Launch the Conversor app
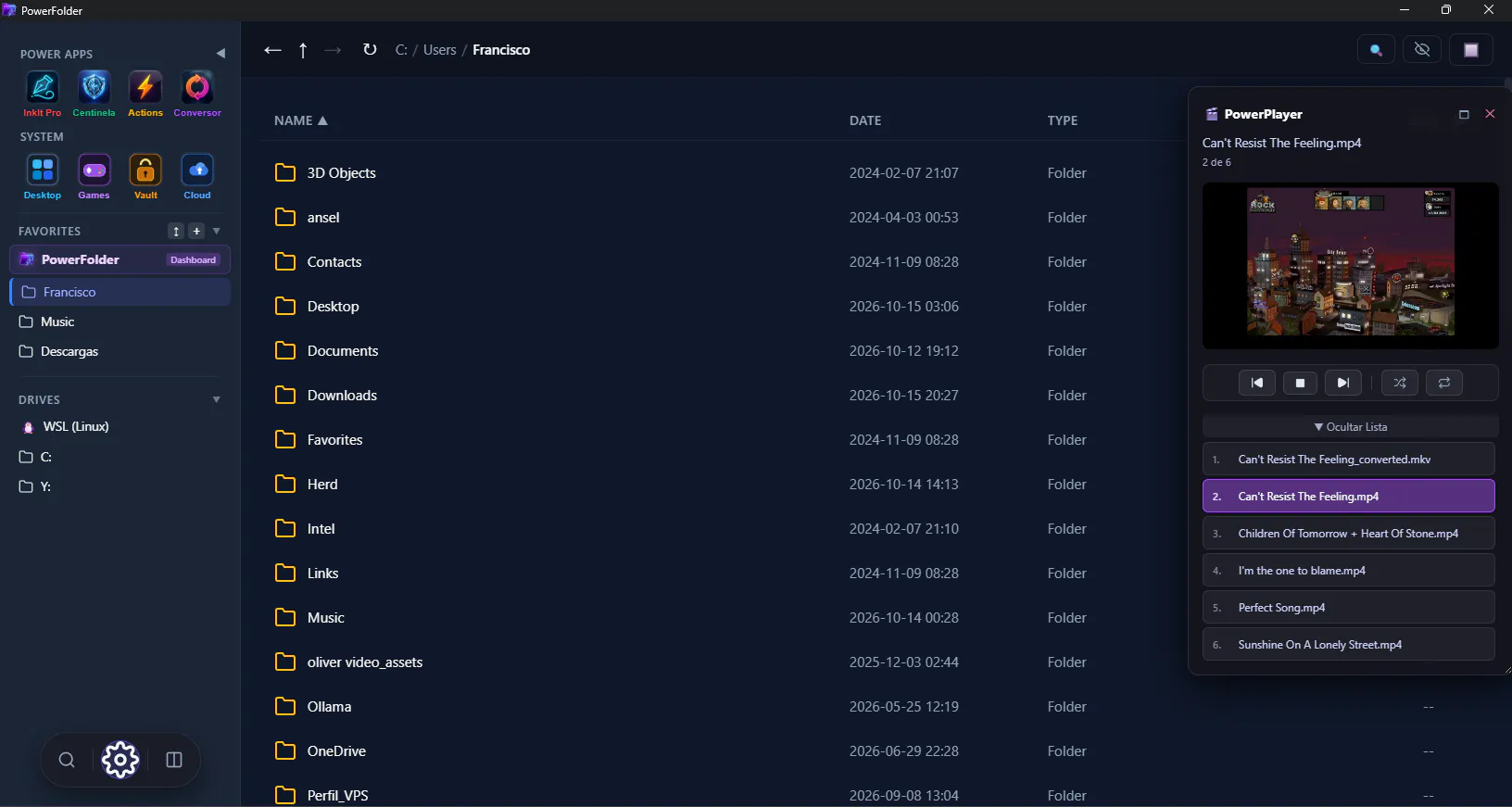Image resolution: width=1512 pixels, height=807 pixels. 197,95
